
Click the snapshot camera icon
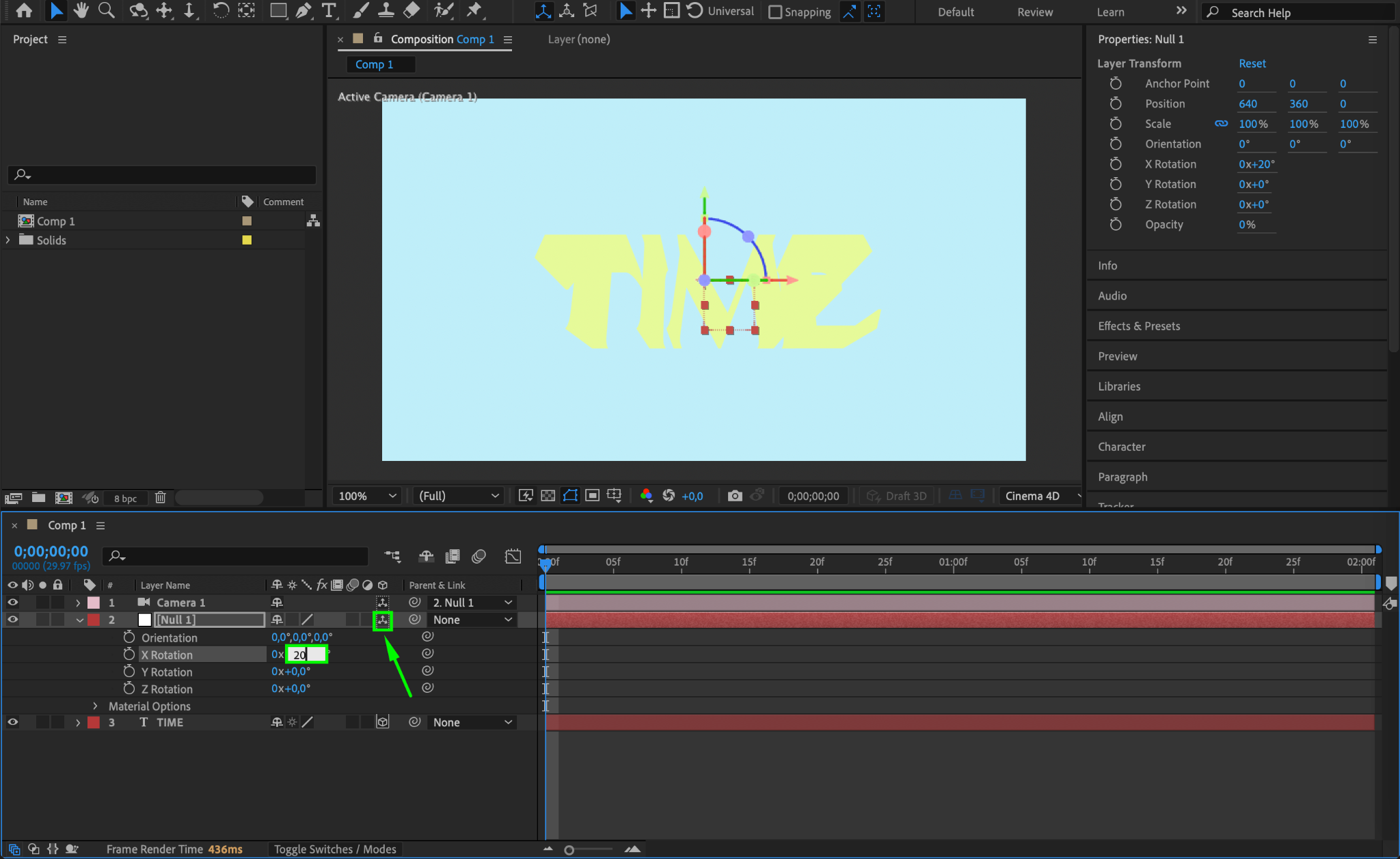tap(735, 496)
